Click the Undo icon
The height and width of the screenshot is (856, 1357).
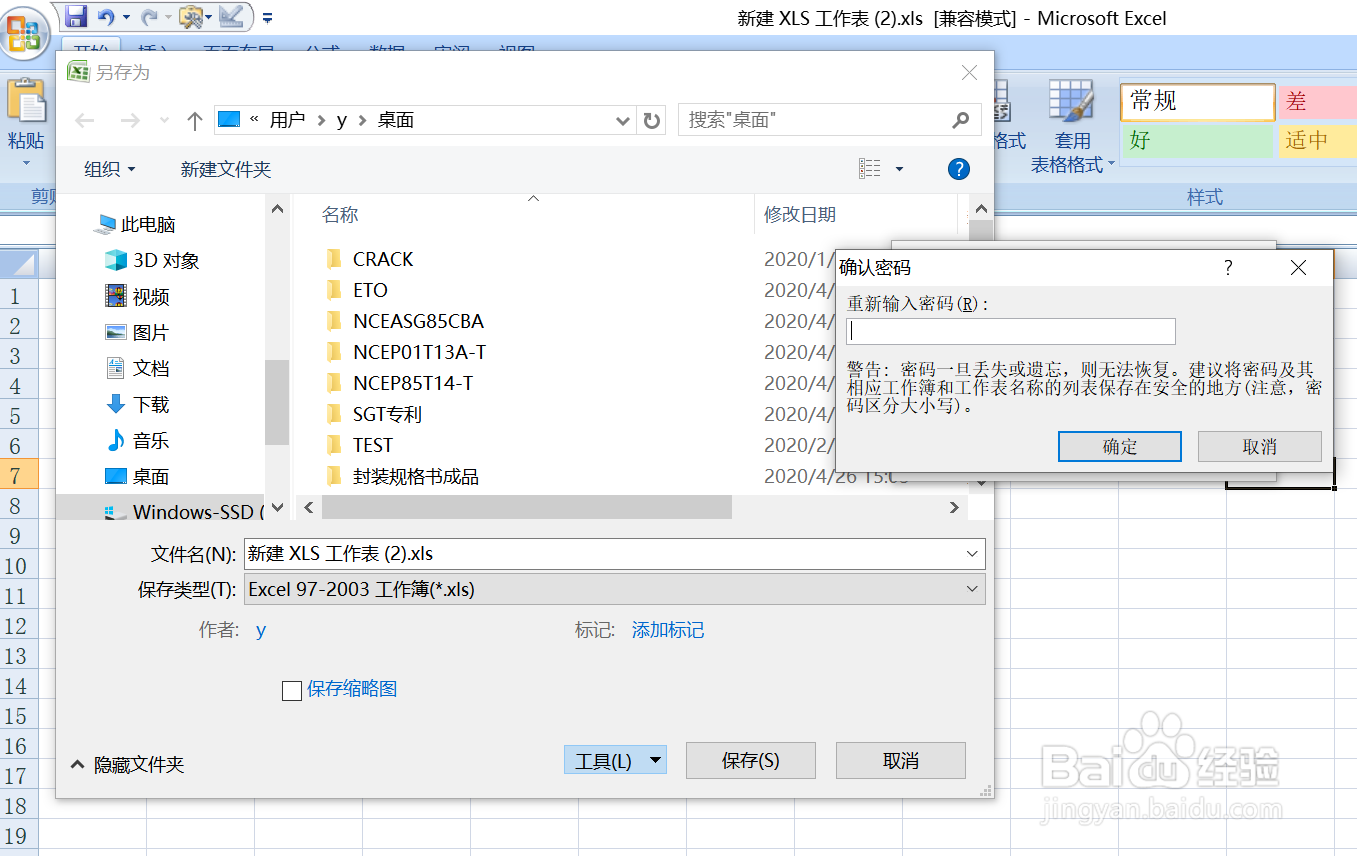pos(108,16)
